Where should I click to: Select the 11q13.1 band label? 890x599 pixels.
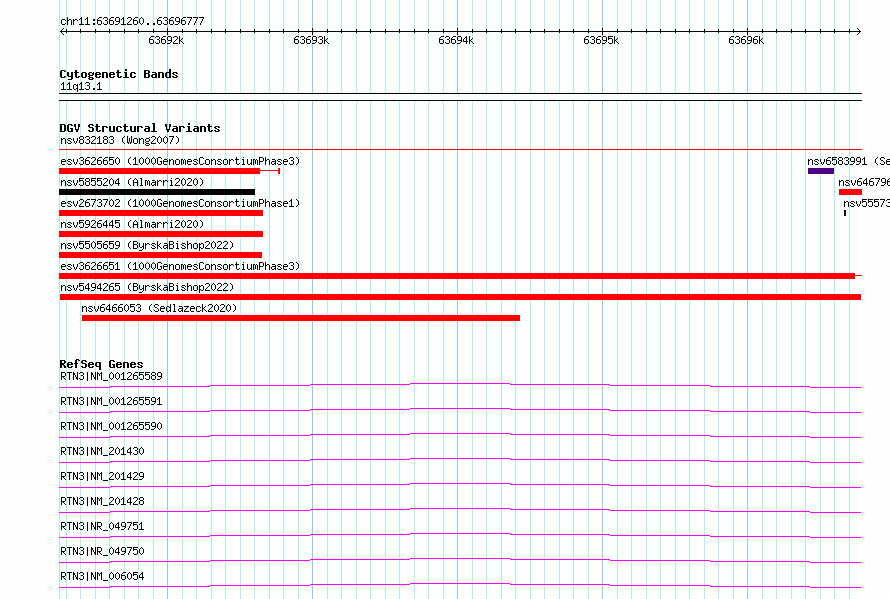click(81, 86)
